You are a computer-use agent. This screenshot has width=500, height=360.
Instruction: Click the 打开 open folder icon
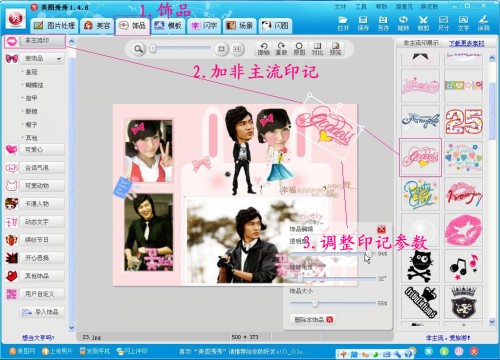coord(343,23)
